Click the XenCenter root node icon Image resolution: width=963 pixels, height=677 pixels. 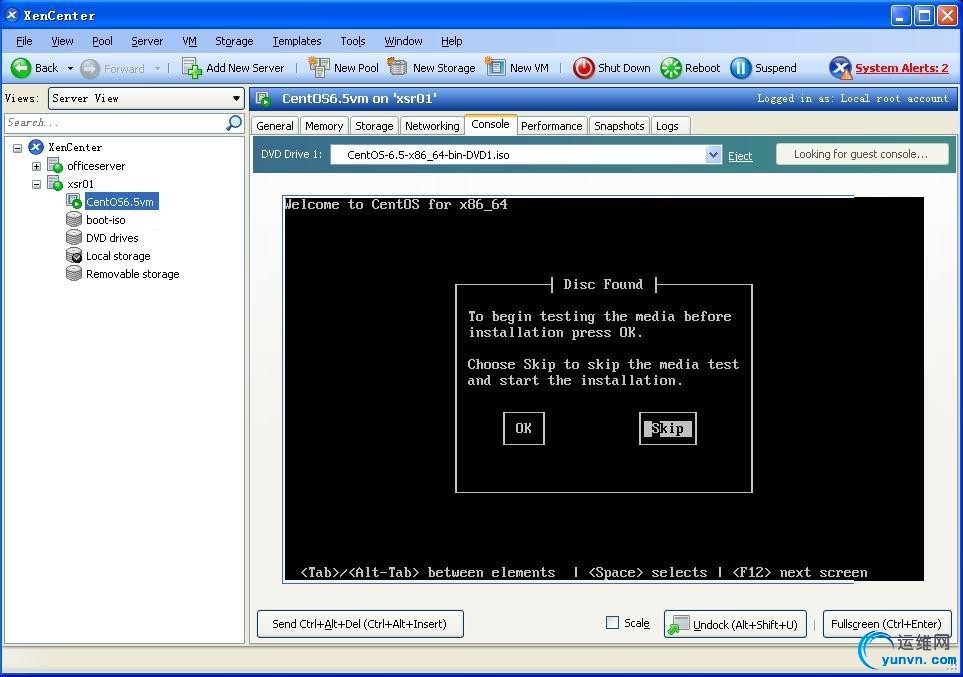coord(36,147)
